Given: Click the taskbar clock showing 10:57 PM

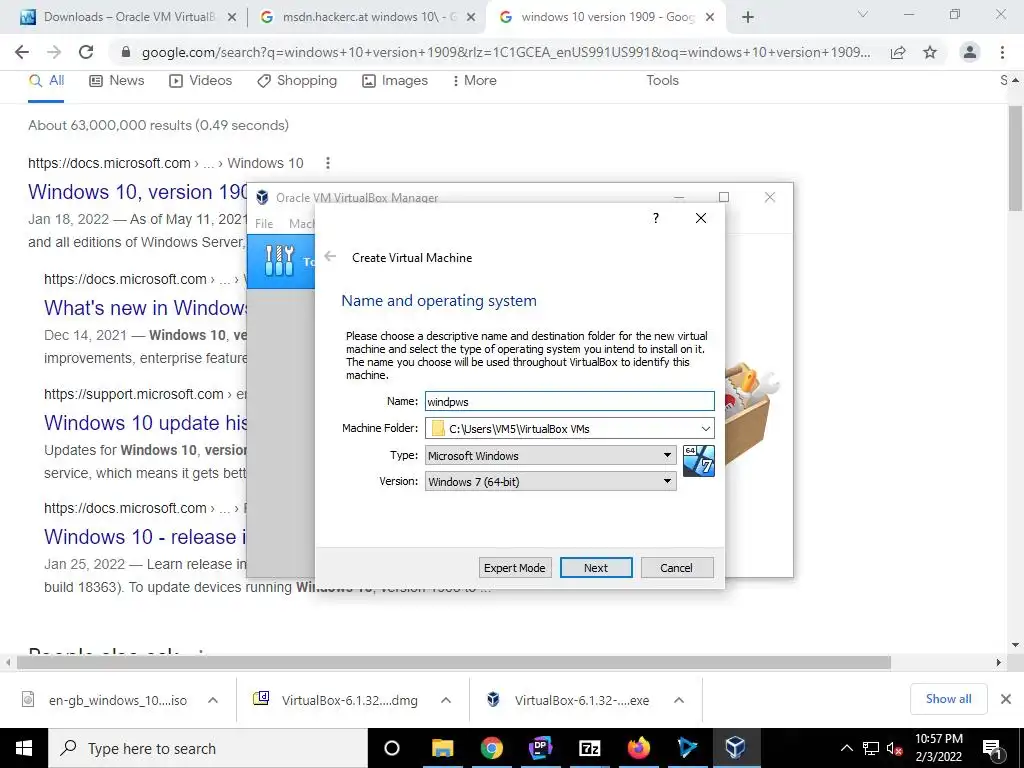Looking at the screenshot, I should [938, 748].
